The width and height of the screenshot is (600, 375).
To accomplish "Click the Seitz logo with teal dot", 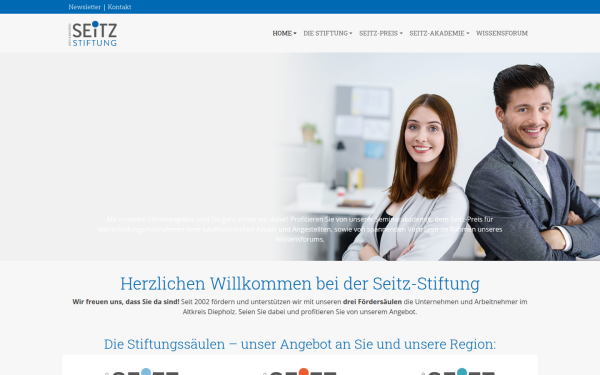I will 459,372.
